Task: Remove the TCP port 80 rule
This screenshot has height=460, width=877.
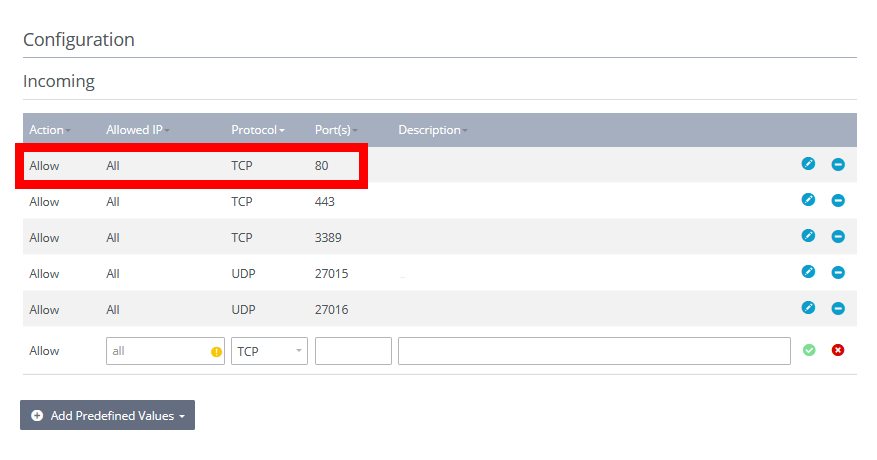Action: [x=838, y=164]
